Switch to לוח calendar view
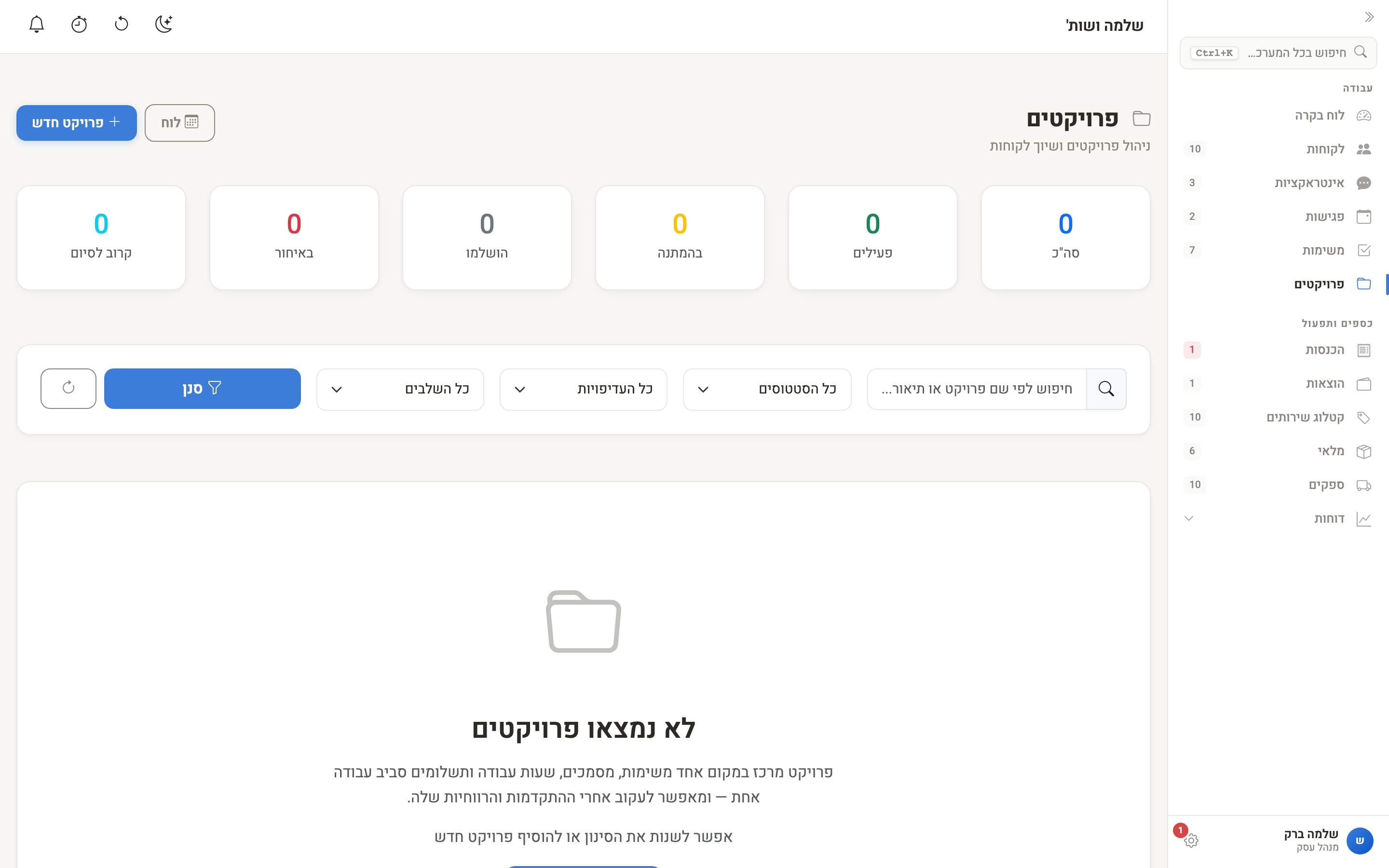This screenshot has width=1389, height=868. pos(179,122)
